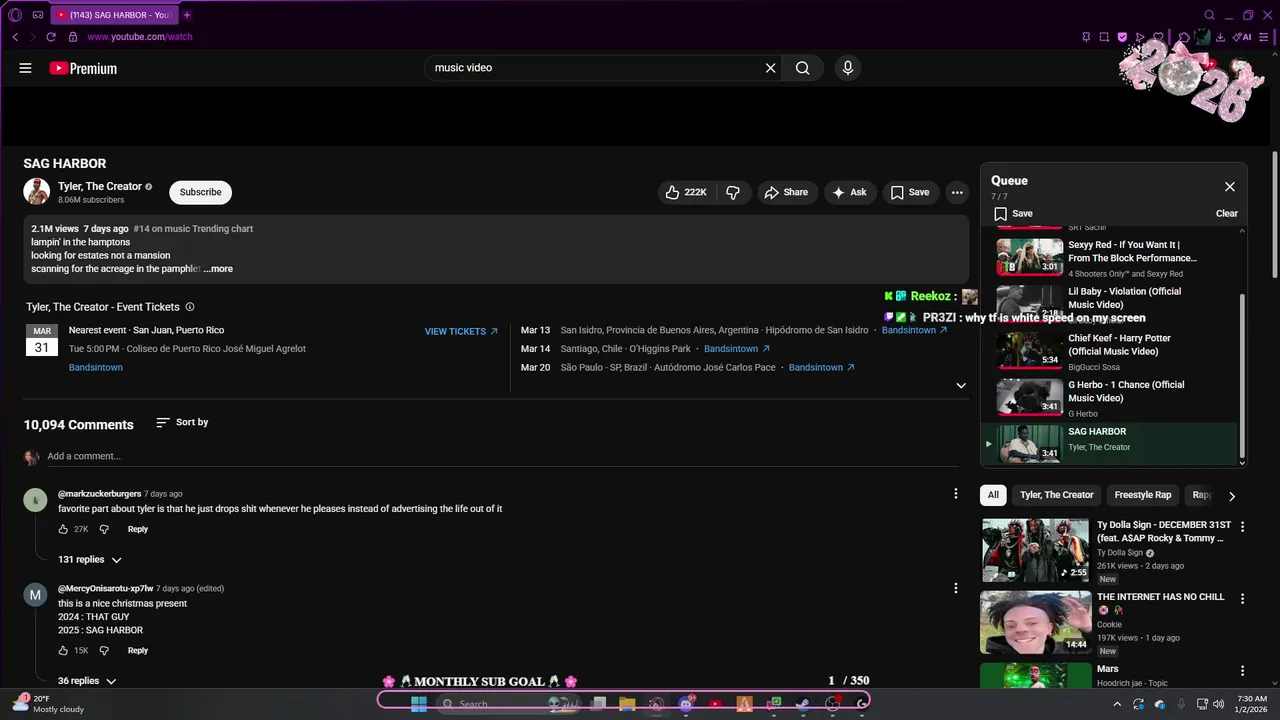
Task: Show hidden system tray icons
Action: tap(1117, 704)
